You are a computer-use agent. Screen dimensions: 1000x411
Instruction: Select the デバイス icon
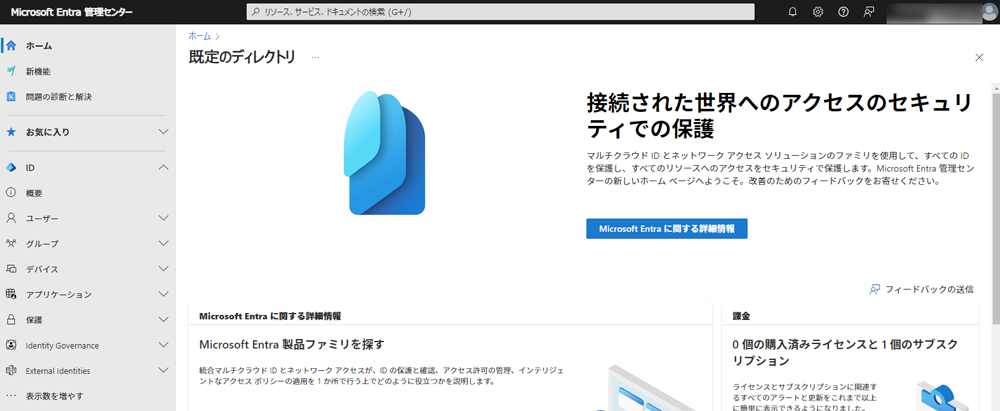tap(11, 269)
